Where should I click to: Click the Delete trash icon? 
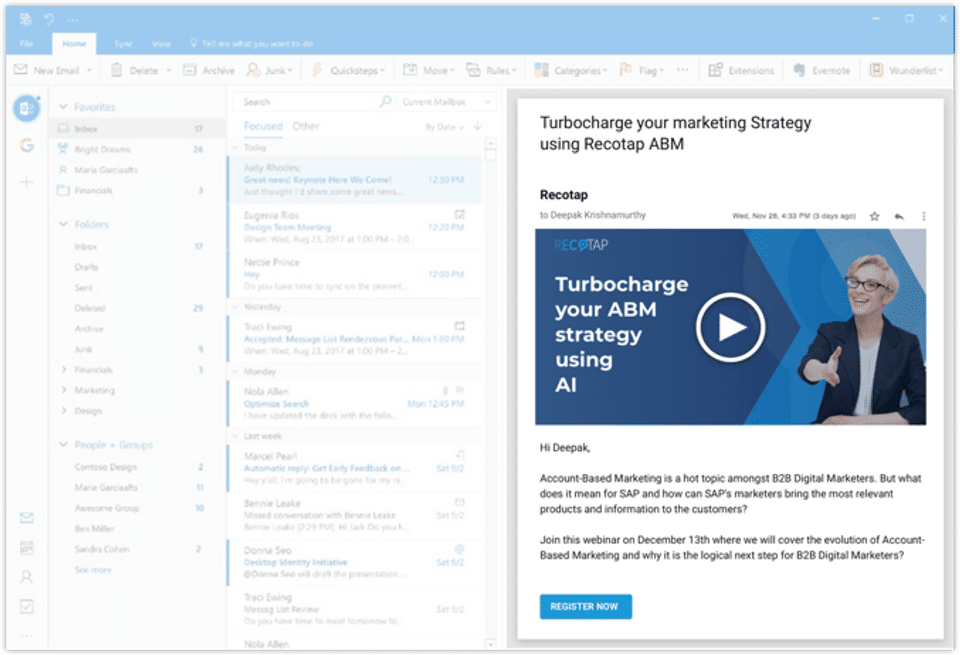116,70
